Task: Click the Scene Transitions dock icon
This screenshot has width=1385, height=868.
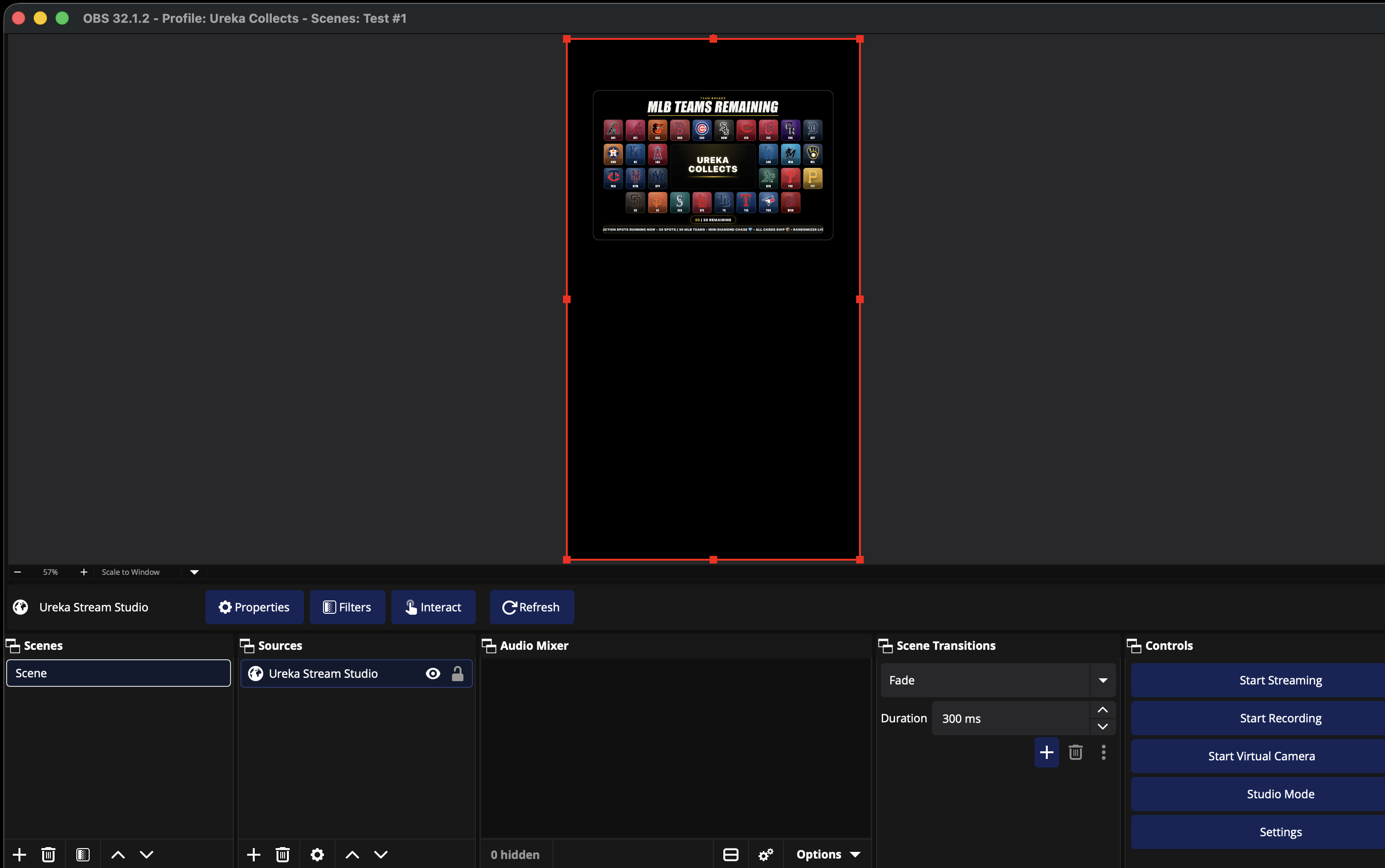Action: point(886,646)
